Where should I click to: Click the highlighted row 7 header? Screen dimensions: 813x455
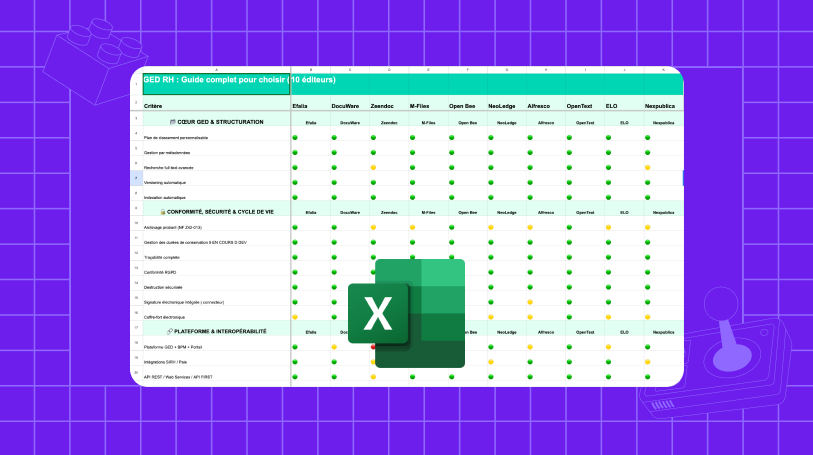[x=136, y=178]
